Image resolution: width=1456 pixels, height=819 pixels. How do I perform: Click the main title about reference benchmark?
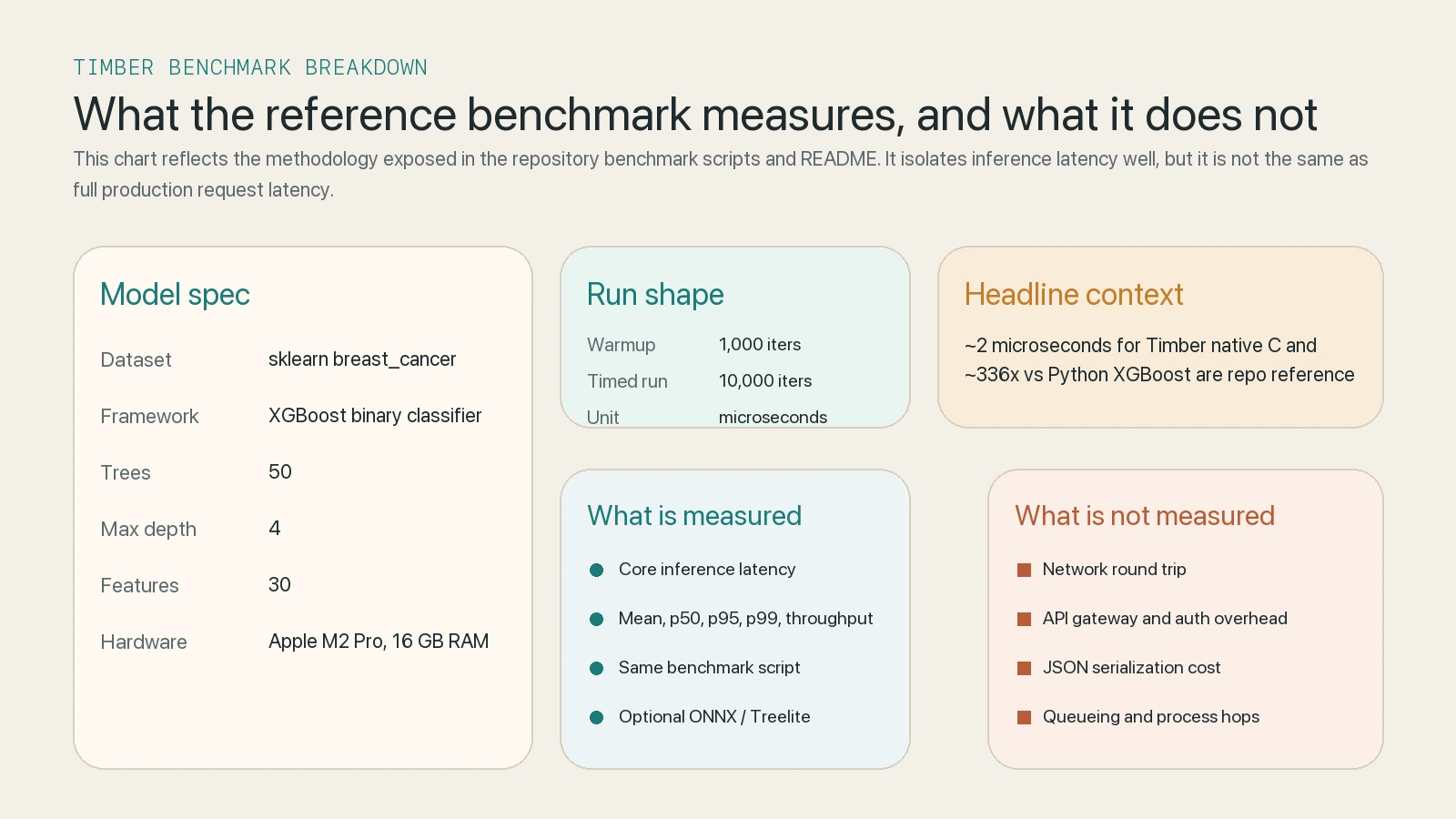point(695,115)
